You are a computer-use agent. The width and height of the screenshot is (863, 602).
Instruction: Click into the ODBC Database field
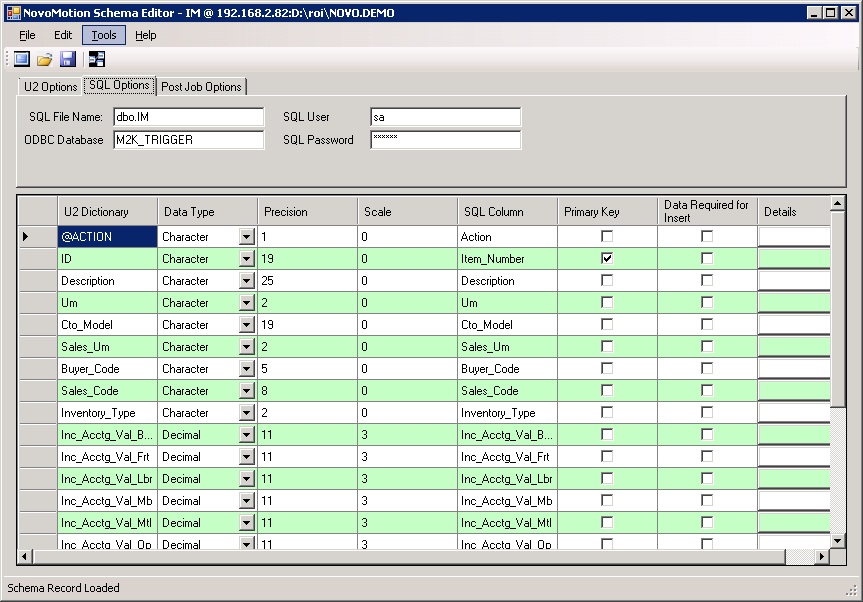click(189, 140)
